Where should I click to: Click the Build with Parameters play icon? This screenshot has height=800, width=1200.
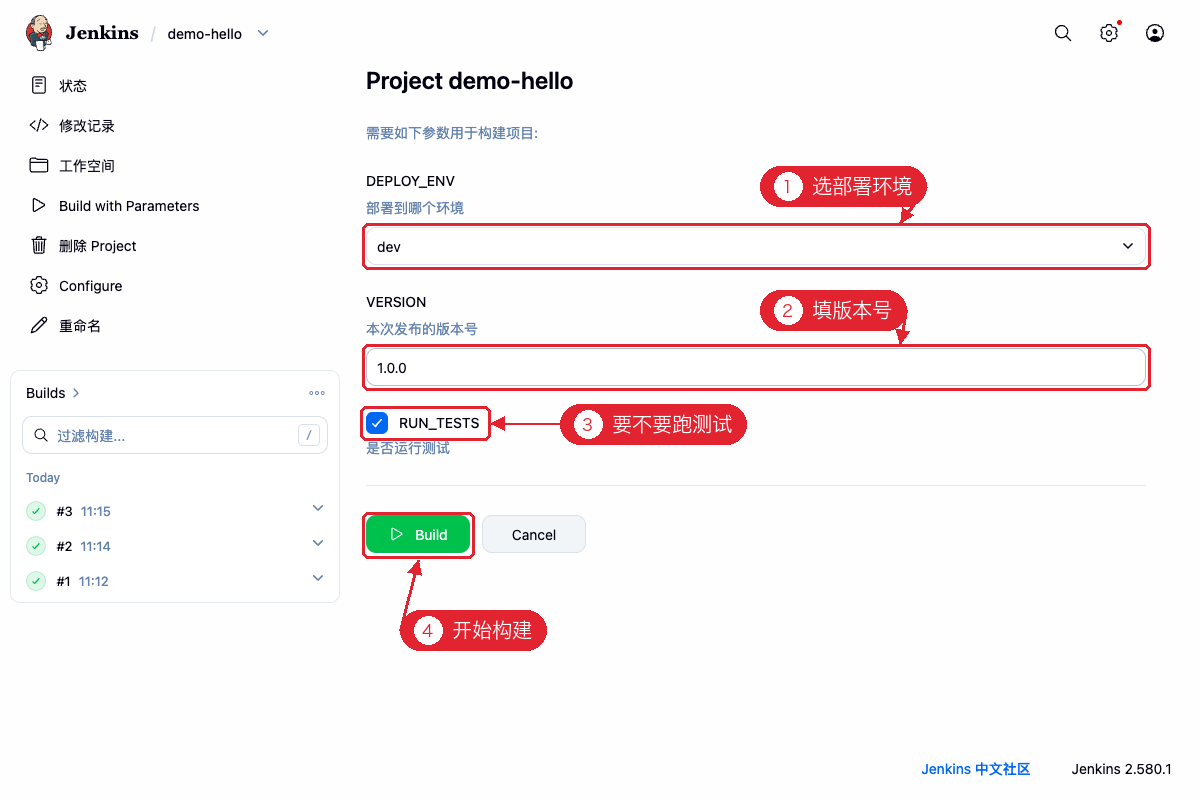pyautogui.click(x=39, y=205)
